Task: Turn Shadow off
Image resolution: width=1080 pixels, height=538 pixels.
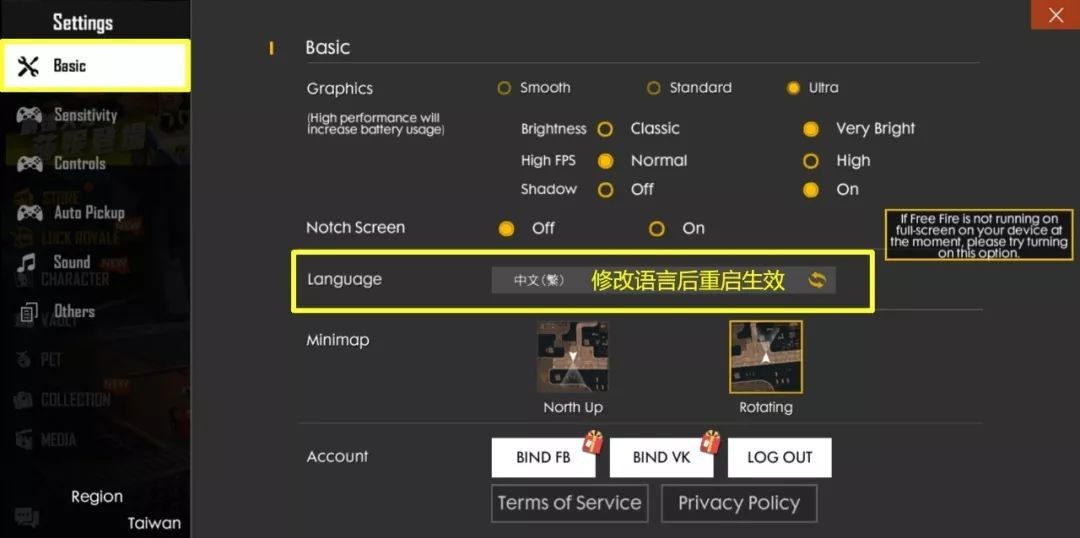Action: 605,190
